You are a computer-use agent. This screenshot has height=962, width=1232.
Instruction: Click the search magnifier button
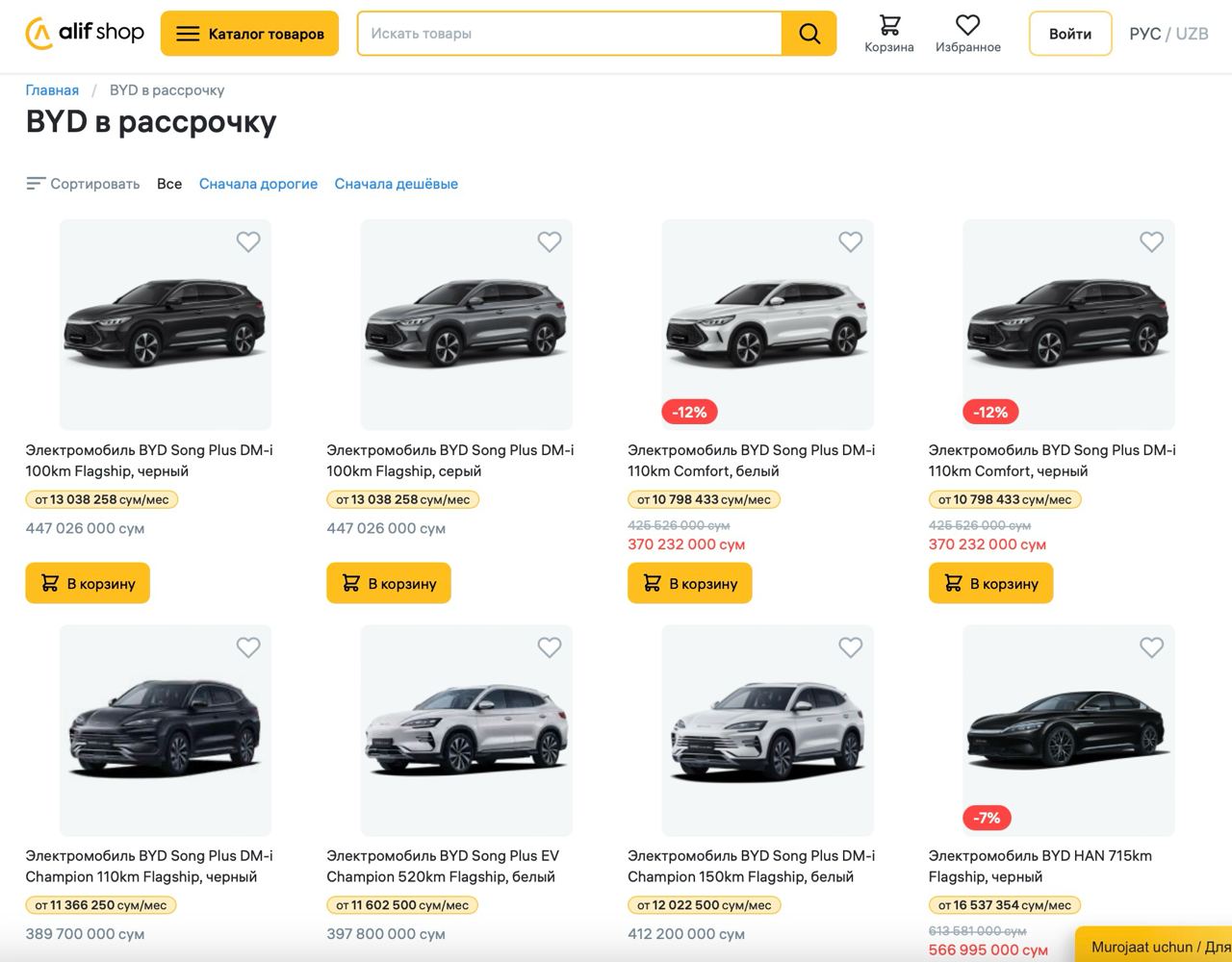[x=809, y=34]
